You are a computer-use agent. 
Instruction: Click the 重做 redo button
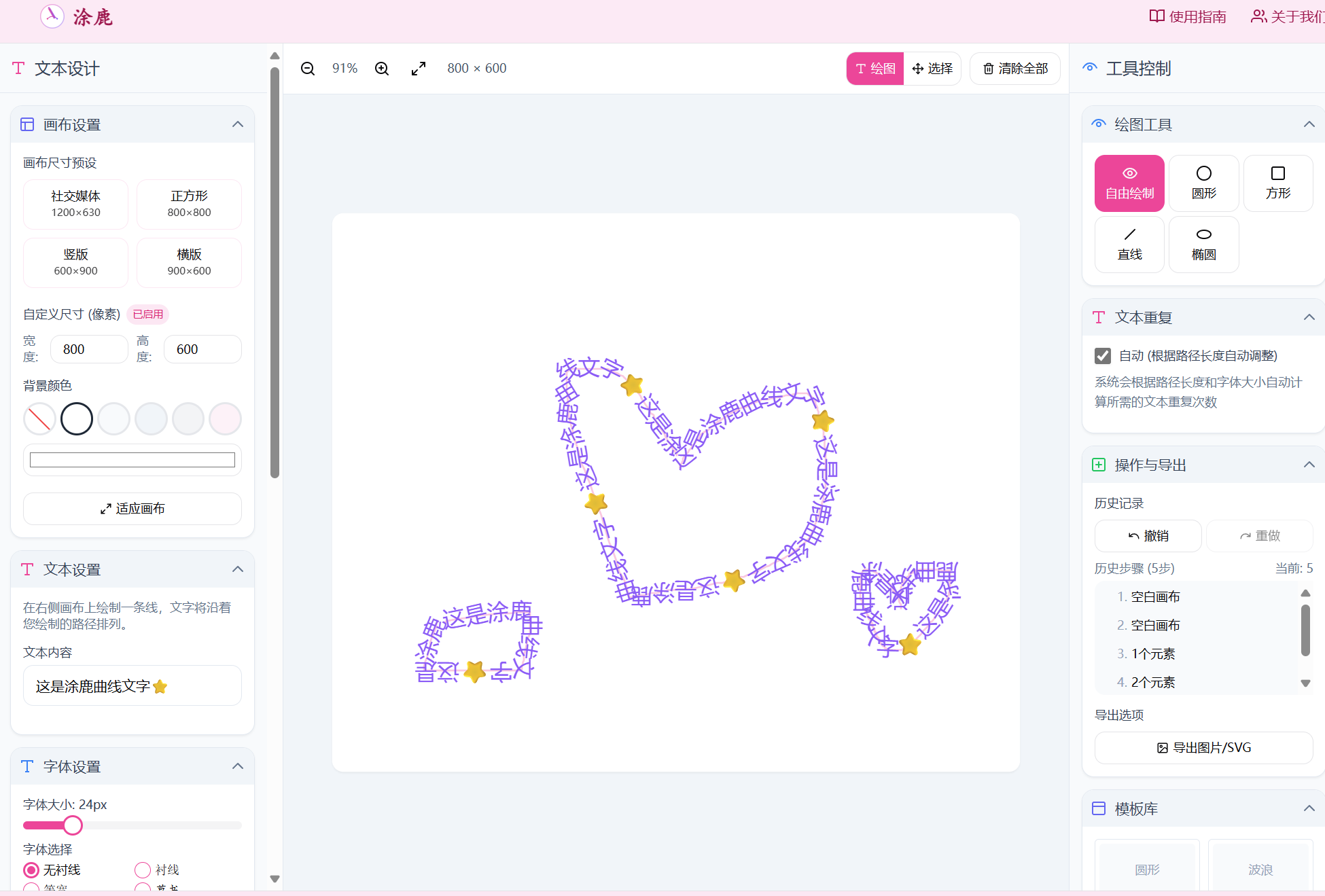click(x=1260, y=536)
